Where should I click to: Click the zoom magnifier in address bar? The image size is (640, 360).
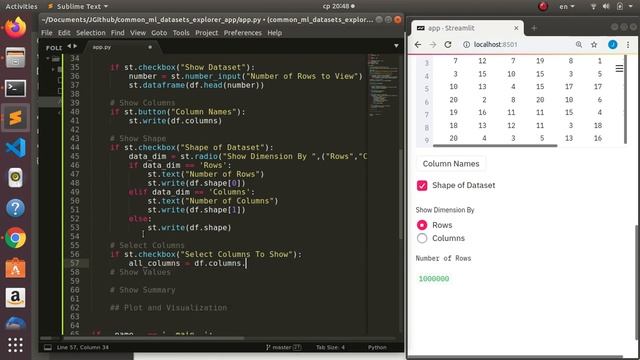pos(579,44)
